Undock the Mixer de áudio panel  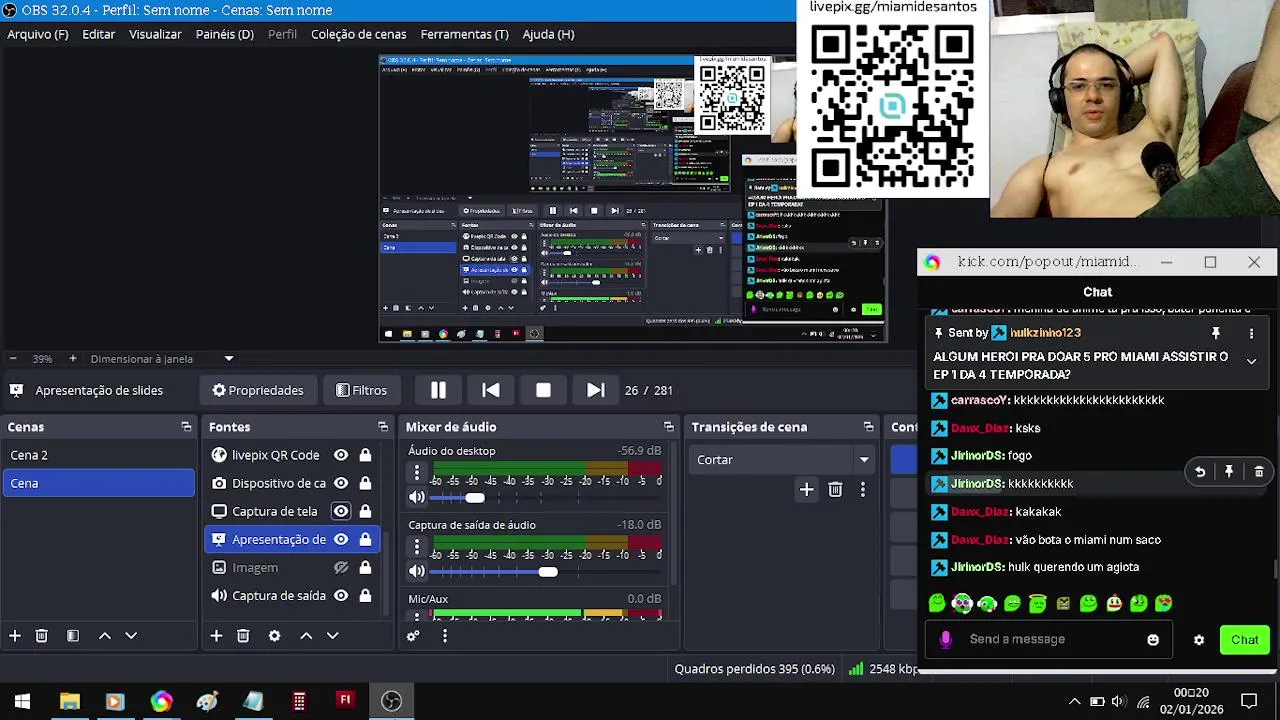click(669, 427)
